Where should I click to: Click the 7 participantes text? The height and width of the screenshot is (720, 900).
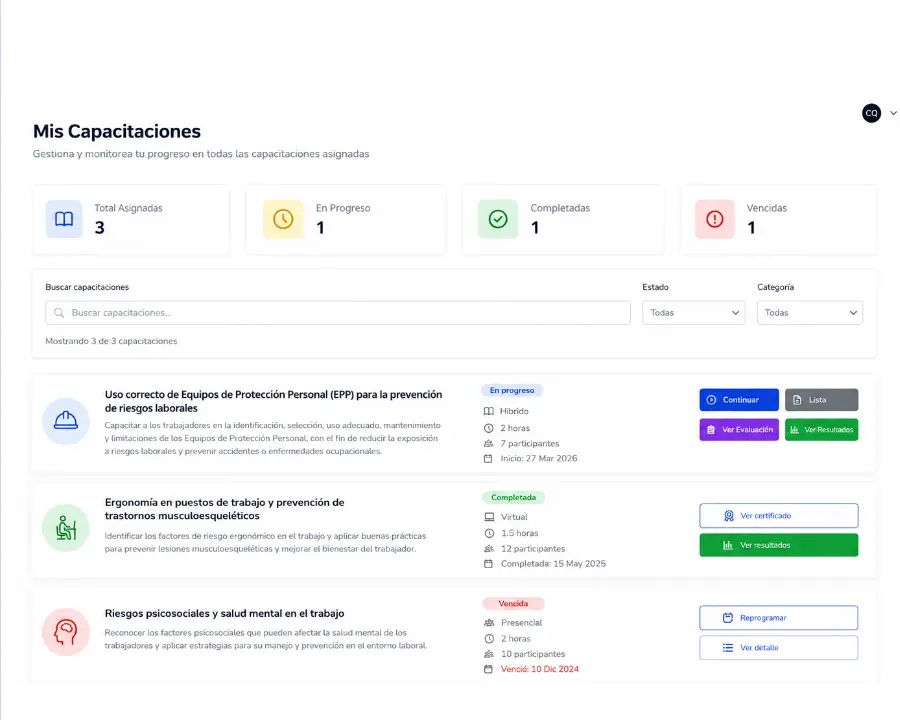click(529, 443)
